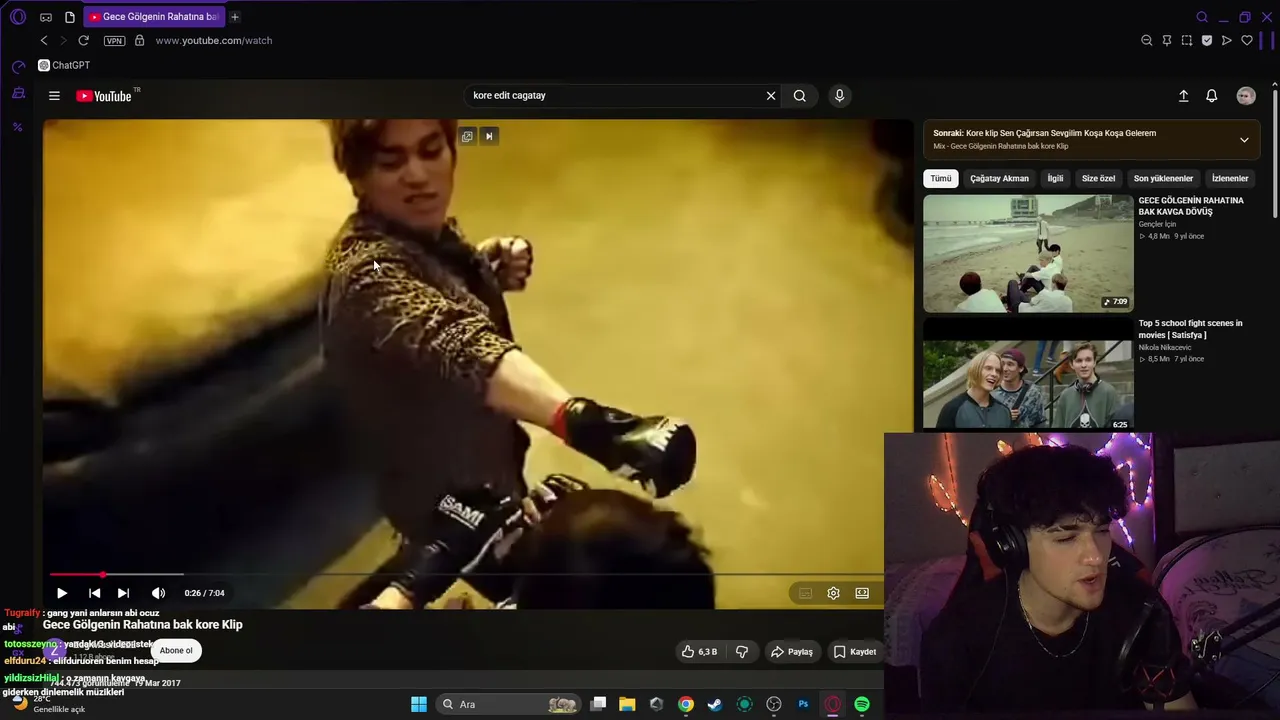The image size is (1280, 720).
Task: Select the Gece Gölgenin Rahatına browser tab
Action: click(x=153, y=17)
